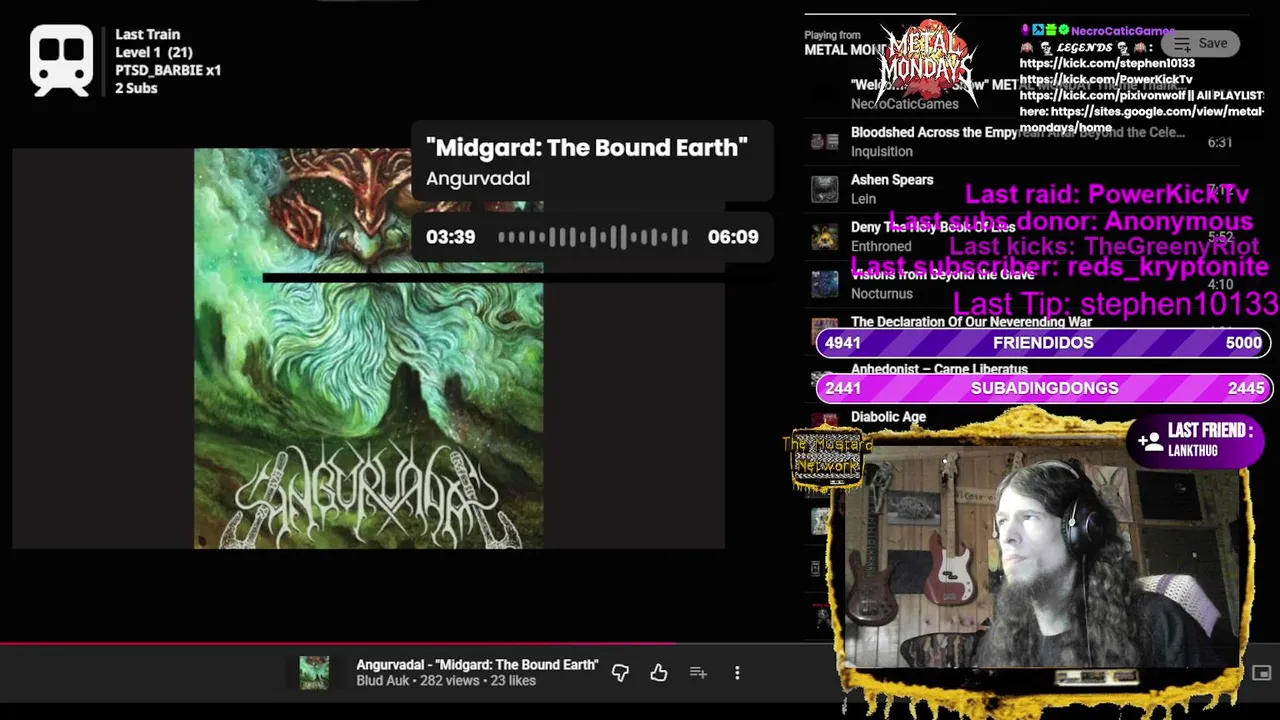This screenshot has width=1280, height=720.
Task: Play 'Ashen Spears' by Lein
Action: click(892, 180)
